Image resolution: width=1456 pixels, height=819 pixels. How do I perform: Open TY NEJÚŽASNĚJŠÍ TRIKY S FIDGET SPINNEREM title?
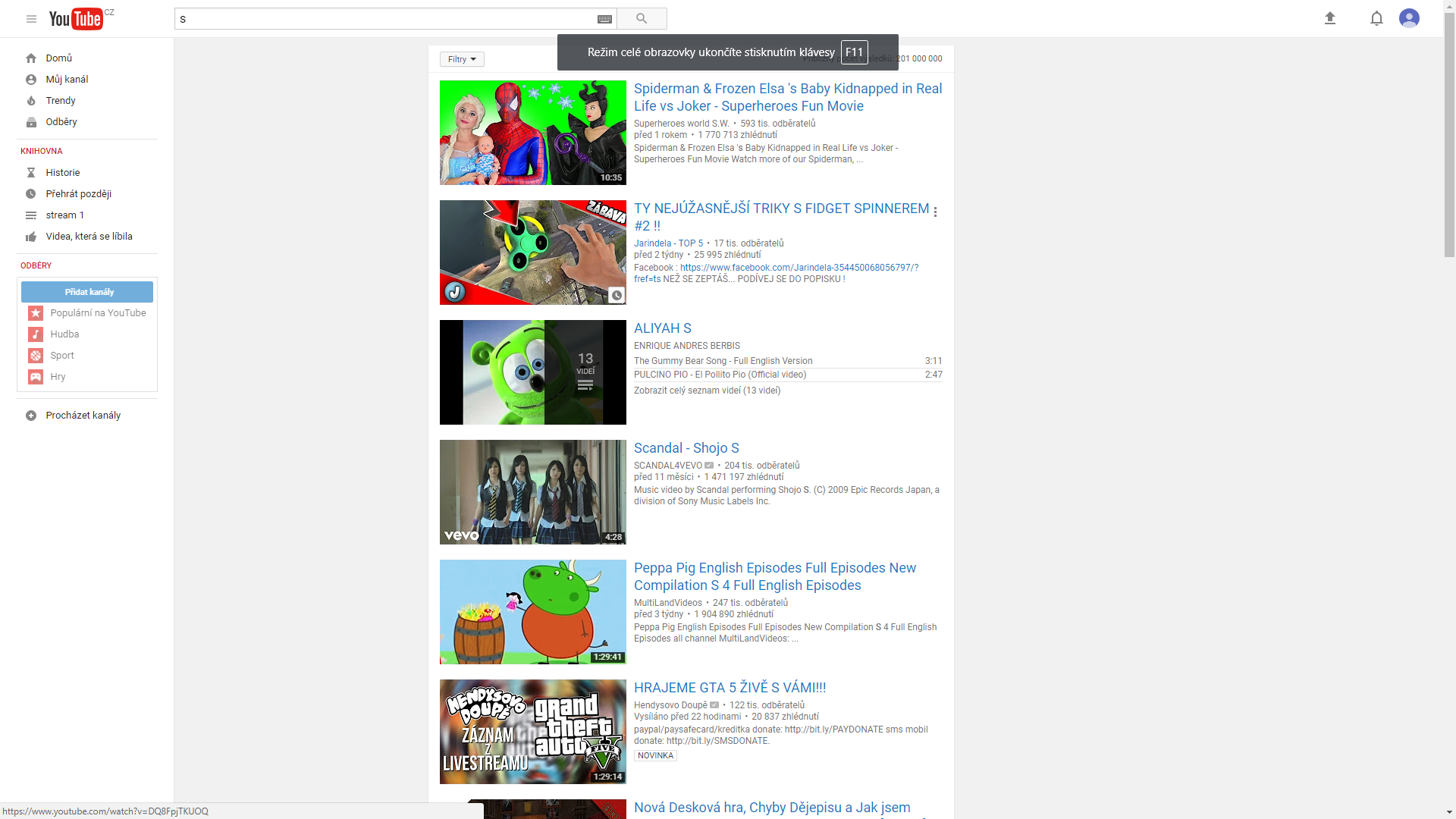point(782,217)
